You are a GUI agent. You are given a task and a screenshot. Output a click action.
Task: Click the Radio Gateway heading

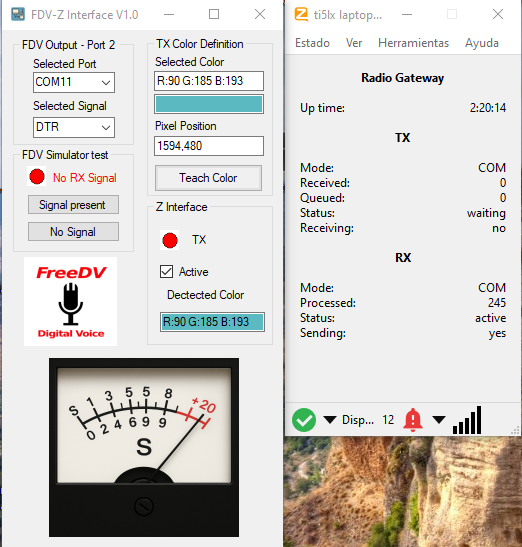[402, 78]
